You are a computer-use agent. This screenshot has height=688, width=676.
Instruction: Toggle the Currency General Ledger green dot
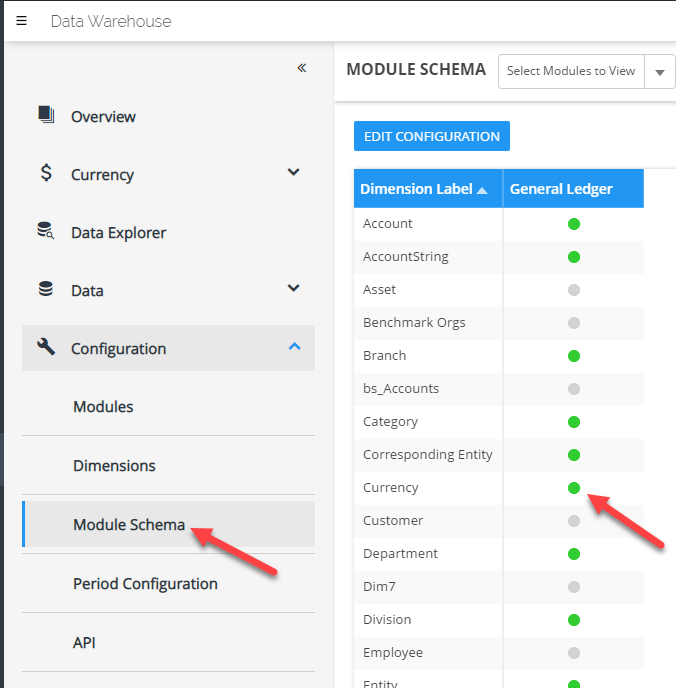[574, 488]
